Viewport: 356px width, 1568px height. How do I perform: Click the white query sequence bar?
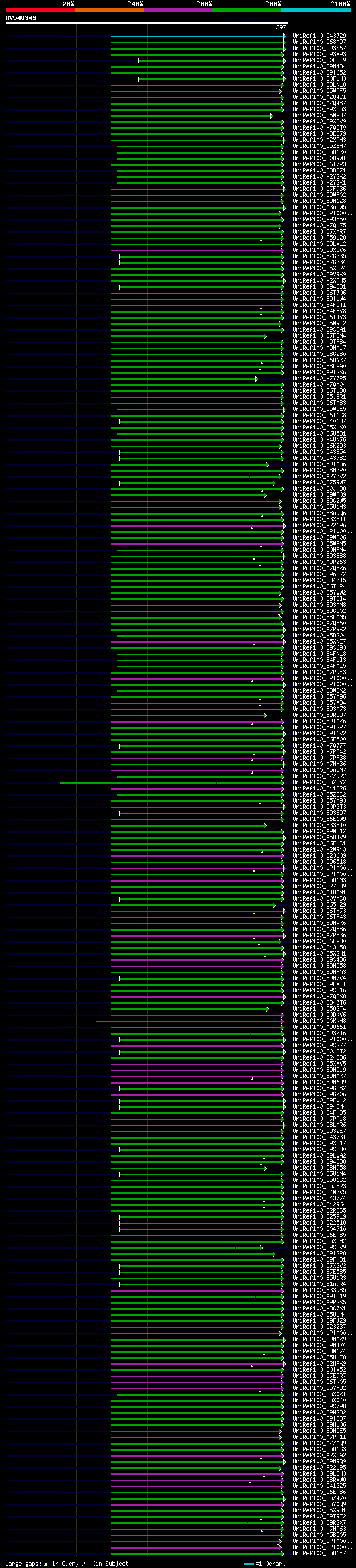click(147, 23)
